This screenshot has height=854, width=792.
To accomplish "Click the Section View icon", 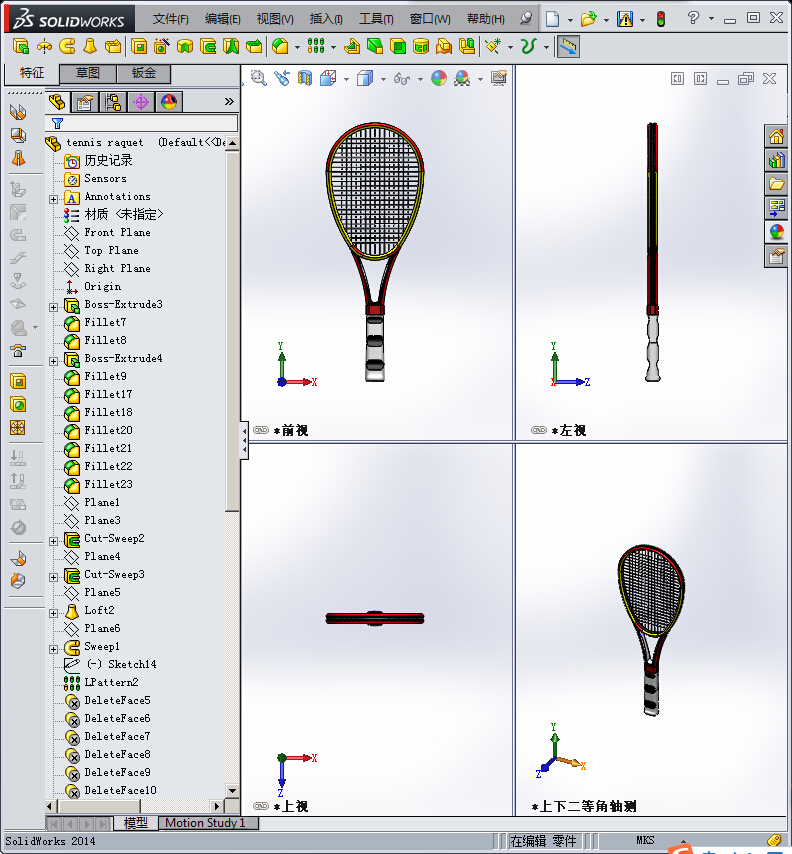I will (x=304, y=78).
